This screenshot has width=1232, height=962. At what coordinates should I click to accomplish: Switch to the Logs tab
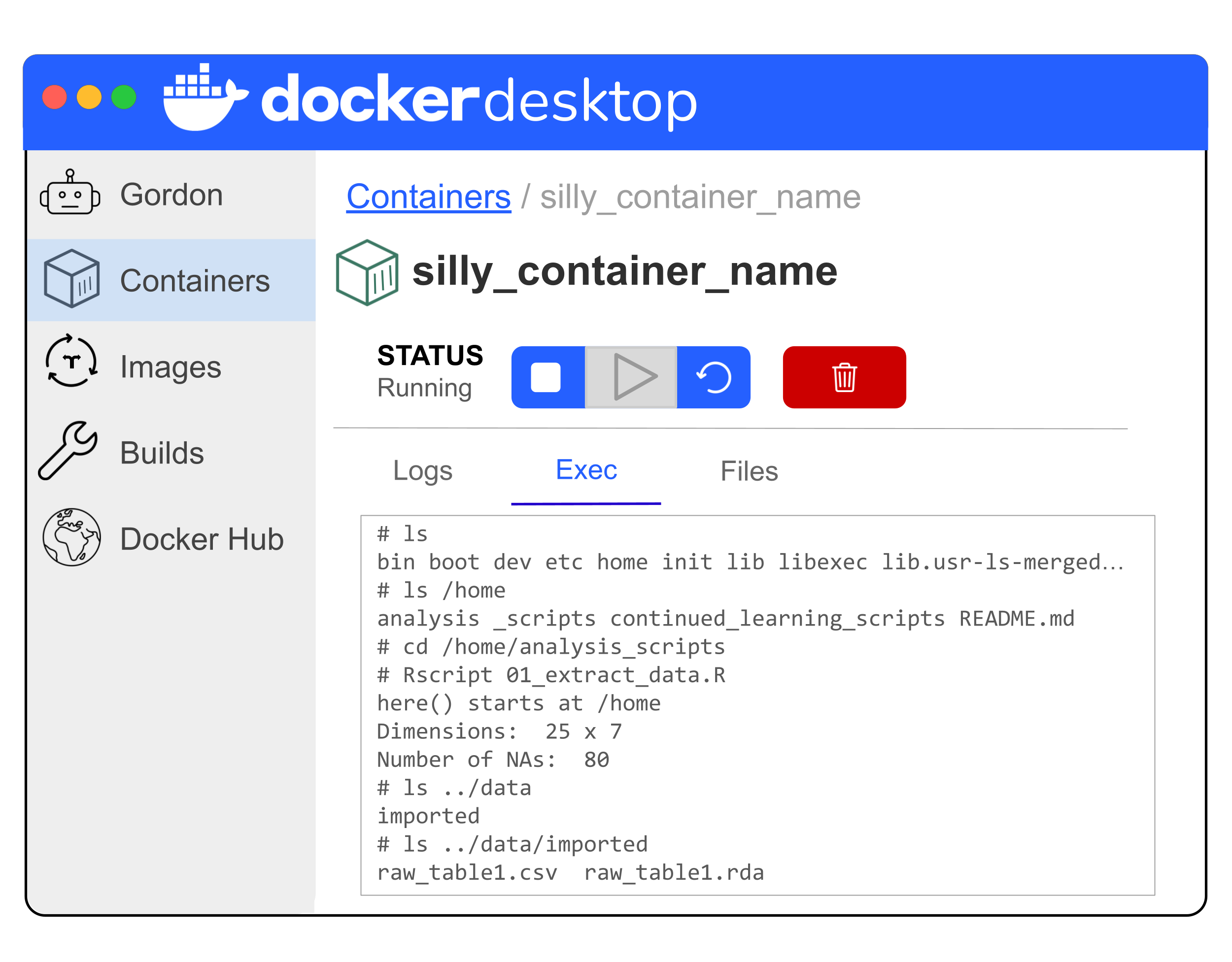(x=422, y=471)
